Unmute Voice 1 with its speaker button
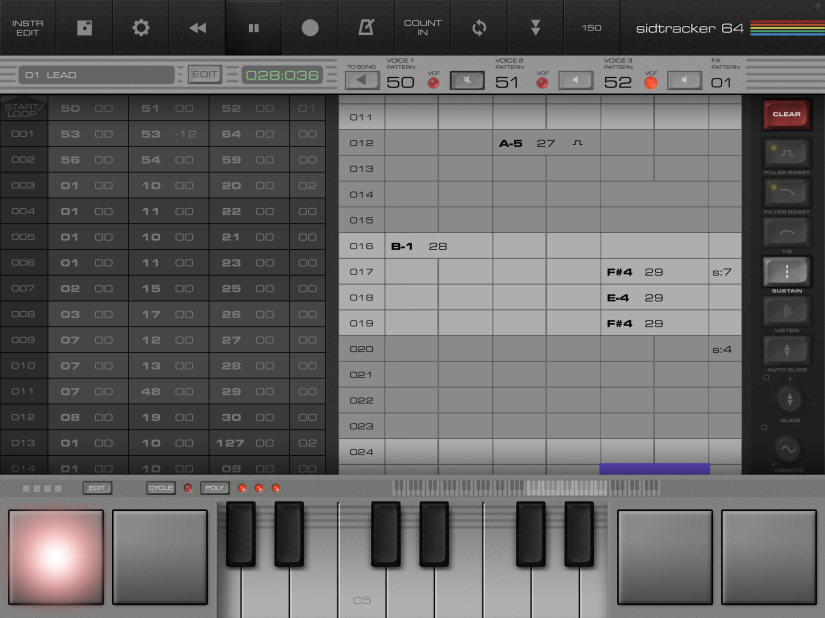This screenshot has width=825, height=618. [x=467, y=80]
